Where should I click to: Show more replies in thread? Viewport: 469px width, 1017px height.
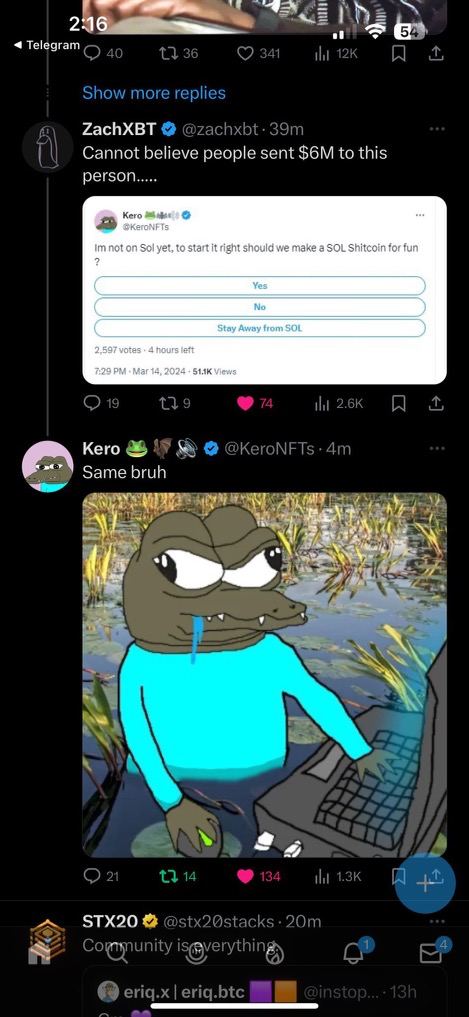[x=154, y=93]
